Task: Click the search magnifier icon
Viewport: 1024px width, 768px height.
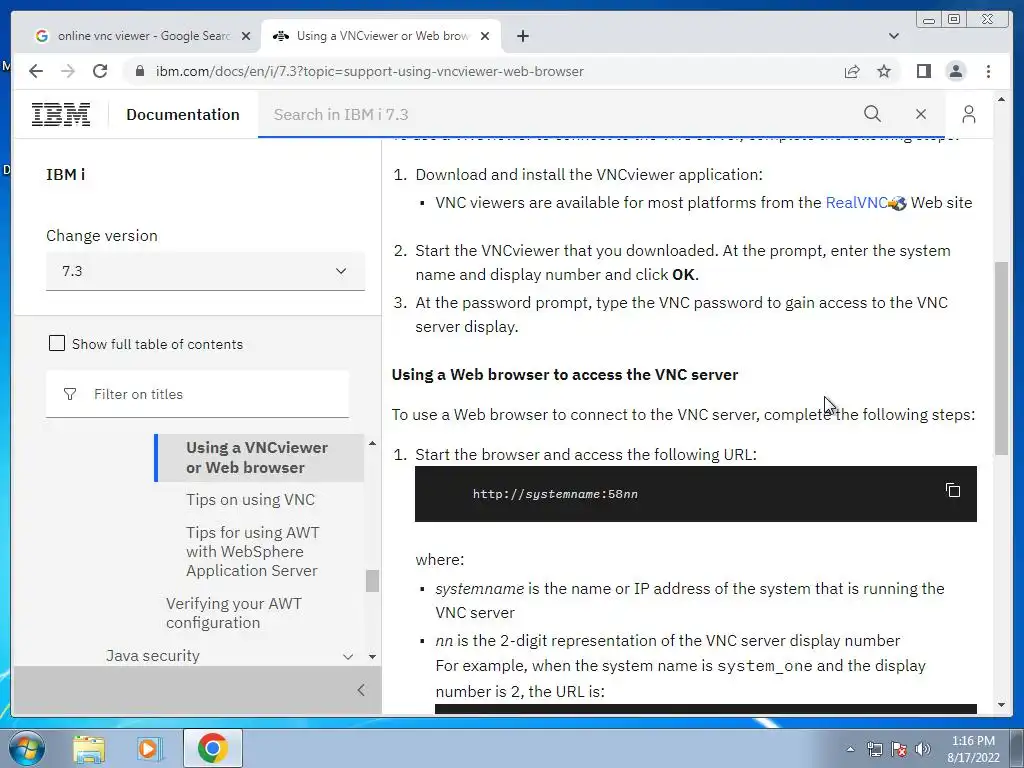Action: point(872,114)
